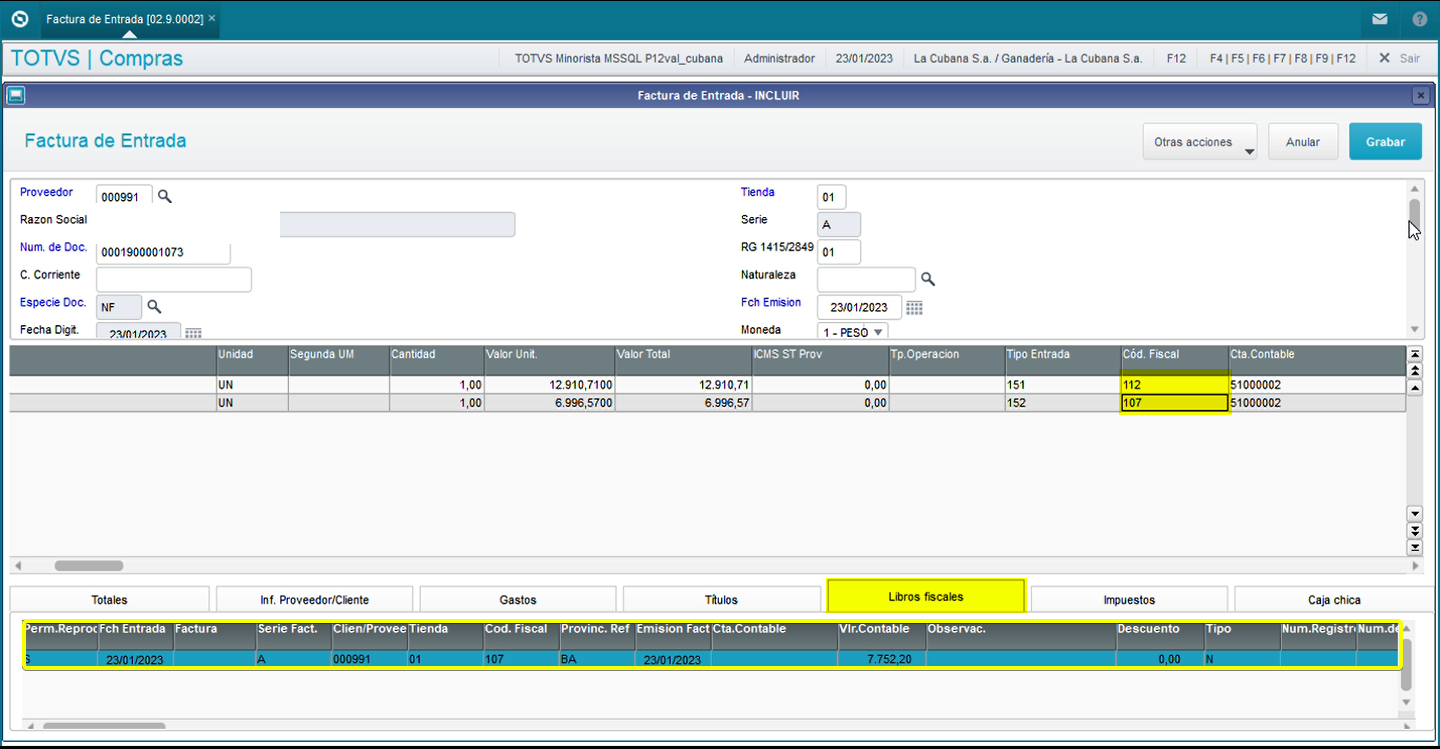Screen dimensions: 1440x749
Task: Click the Sair link
Action: coord(1410,58)
